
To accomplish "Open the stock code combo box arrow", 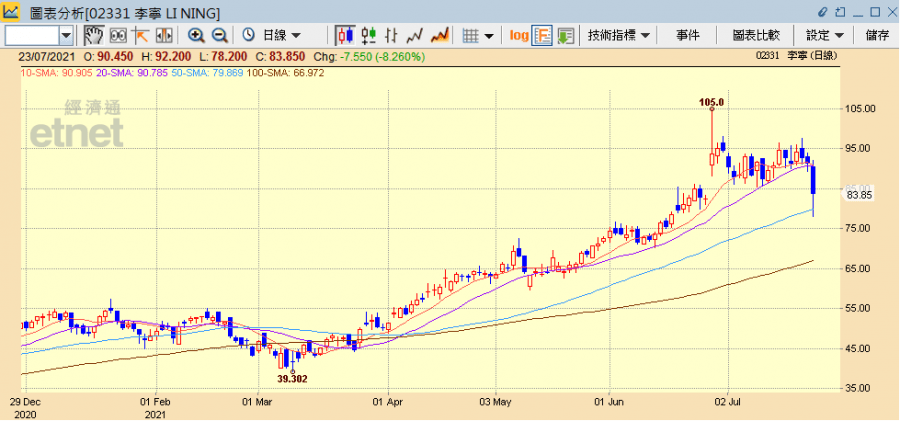I will click(66, 35).
